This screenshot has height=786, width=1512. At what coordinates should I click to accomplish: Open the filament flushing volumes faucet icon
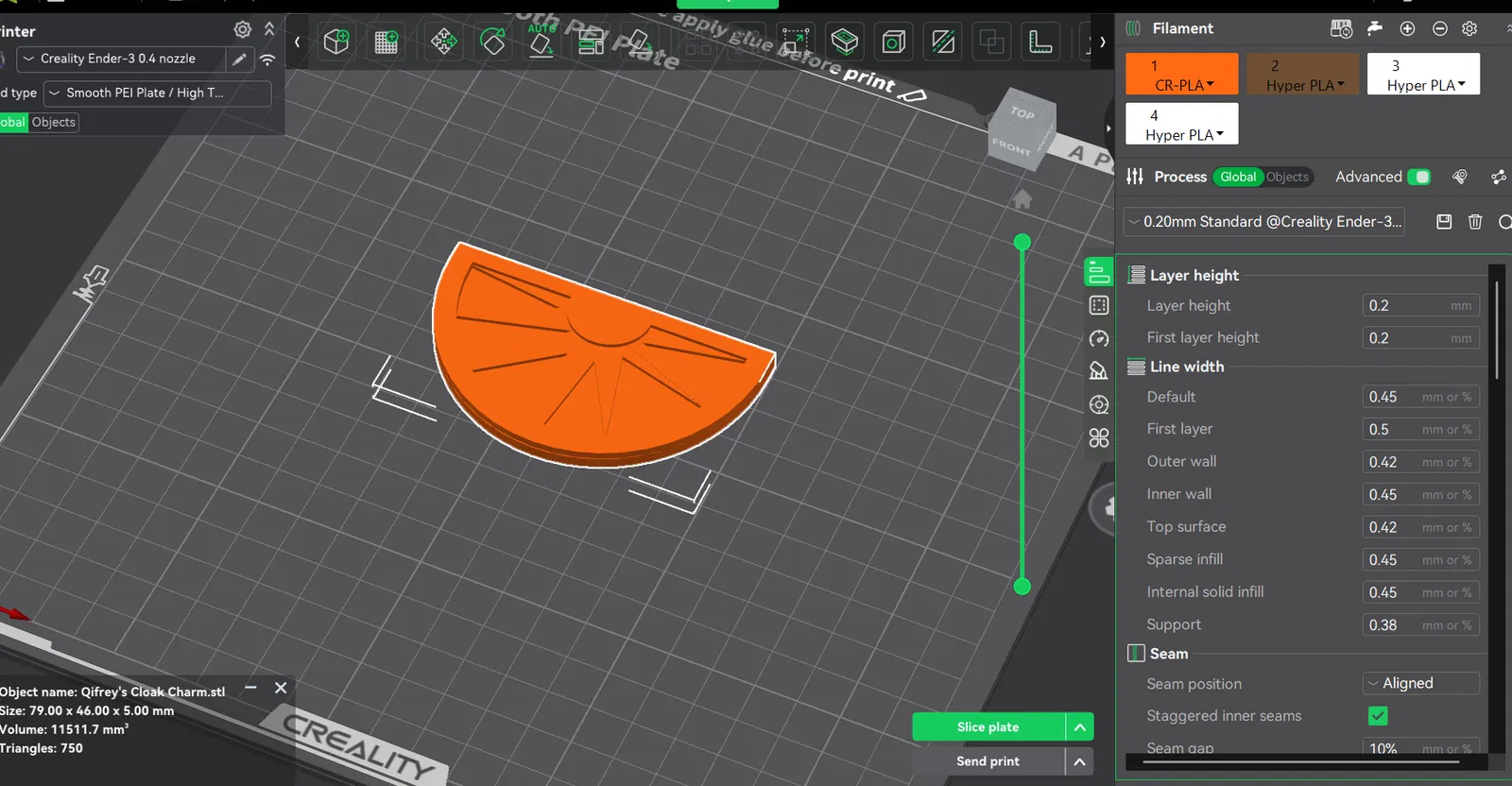(1375, 28)
